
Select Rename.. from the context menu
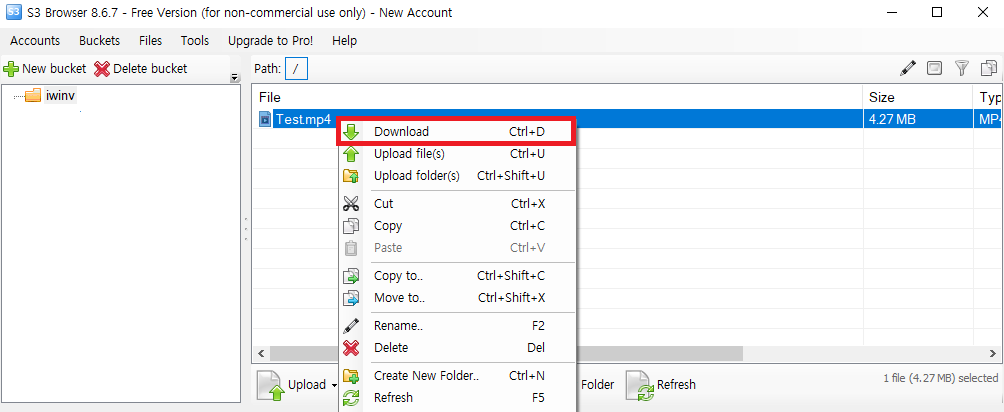click(x=457, y=325)
